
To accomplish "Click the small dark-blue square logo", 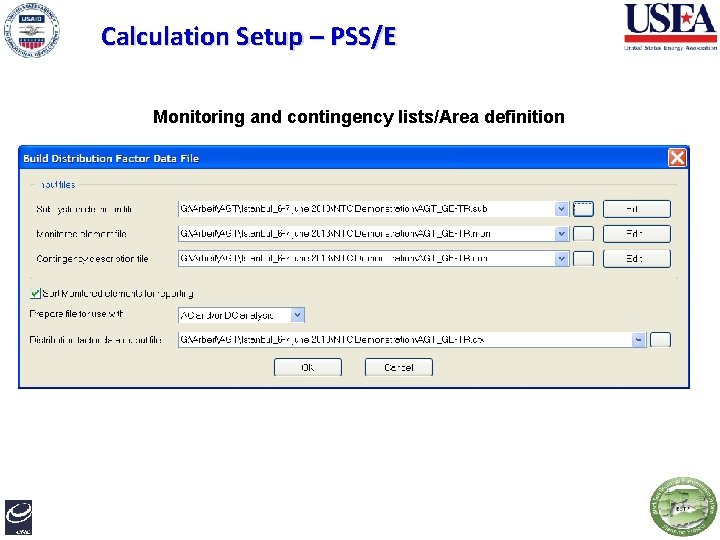I will click(18, 518).
